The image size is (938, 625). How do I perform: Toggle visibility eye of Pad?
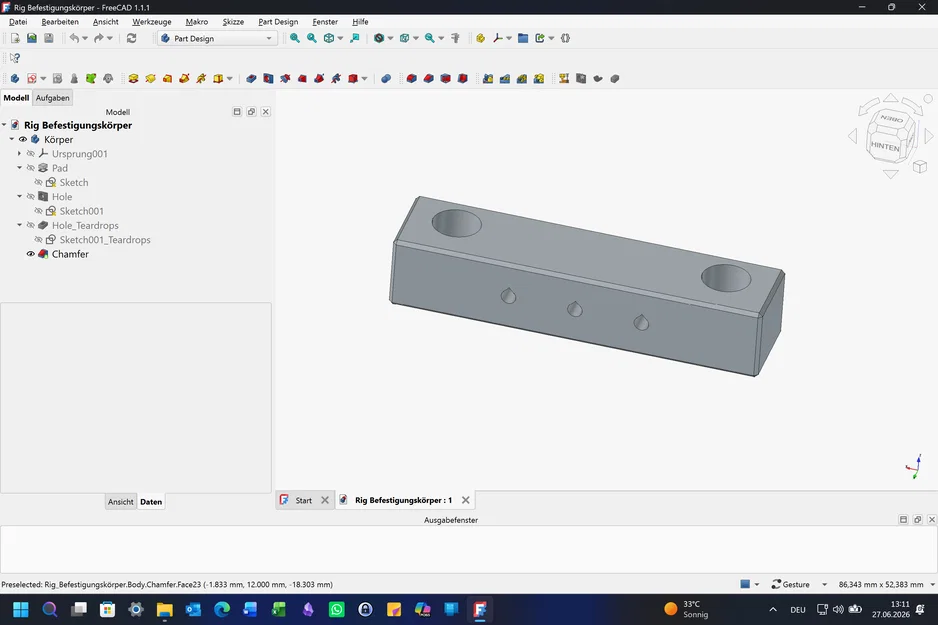point(31,168)
